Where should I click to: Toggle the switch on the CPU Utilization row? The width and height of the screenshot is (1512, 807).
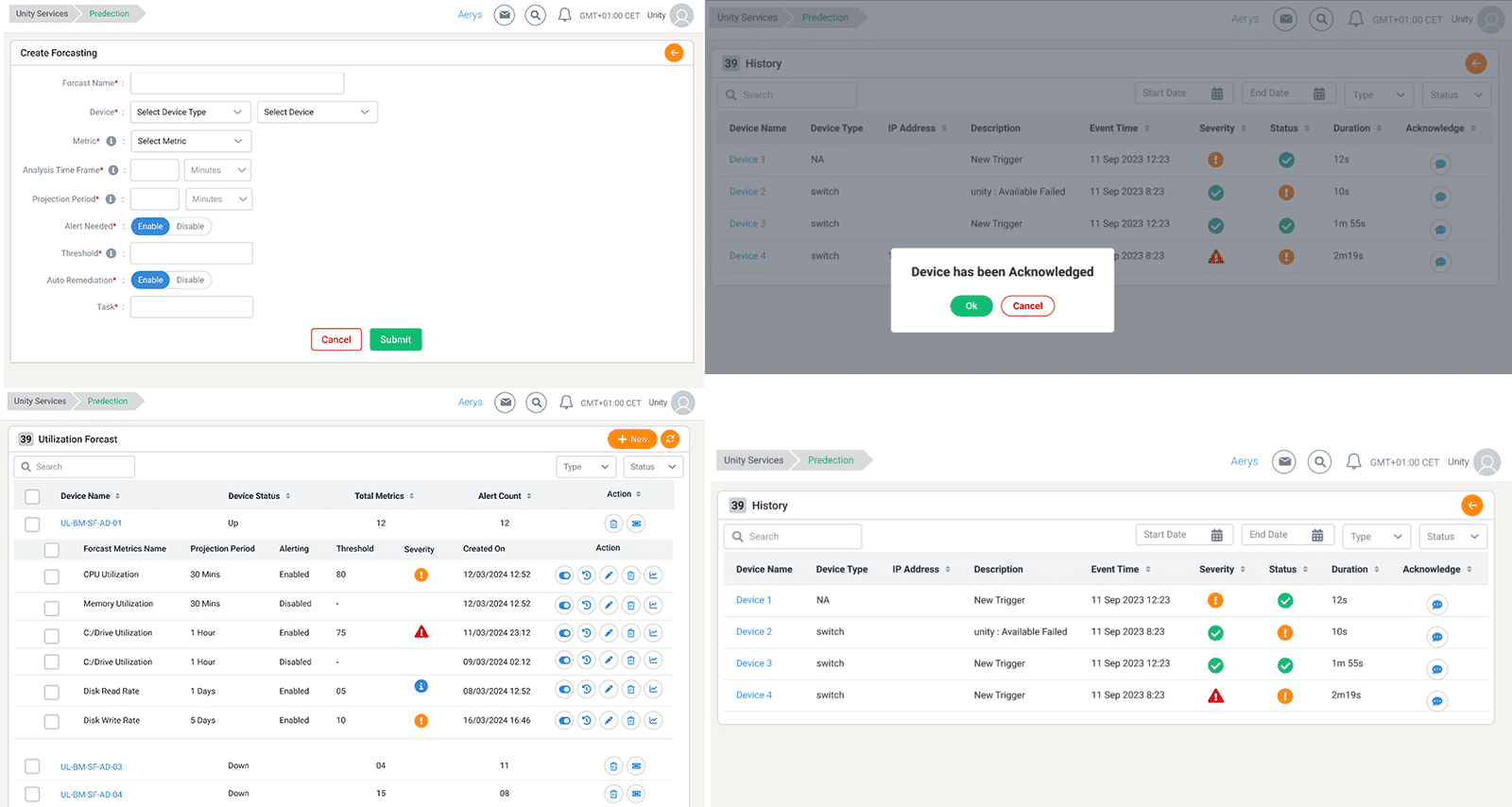(564, 575)
